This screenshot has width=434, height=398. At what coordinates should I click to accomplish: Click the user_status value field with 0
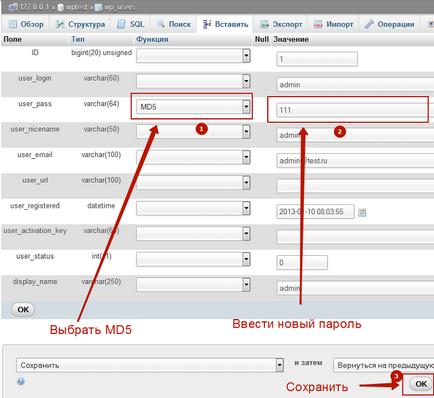click(x=302, y=263)
